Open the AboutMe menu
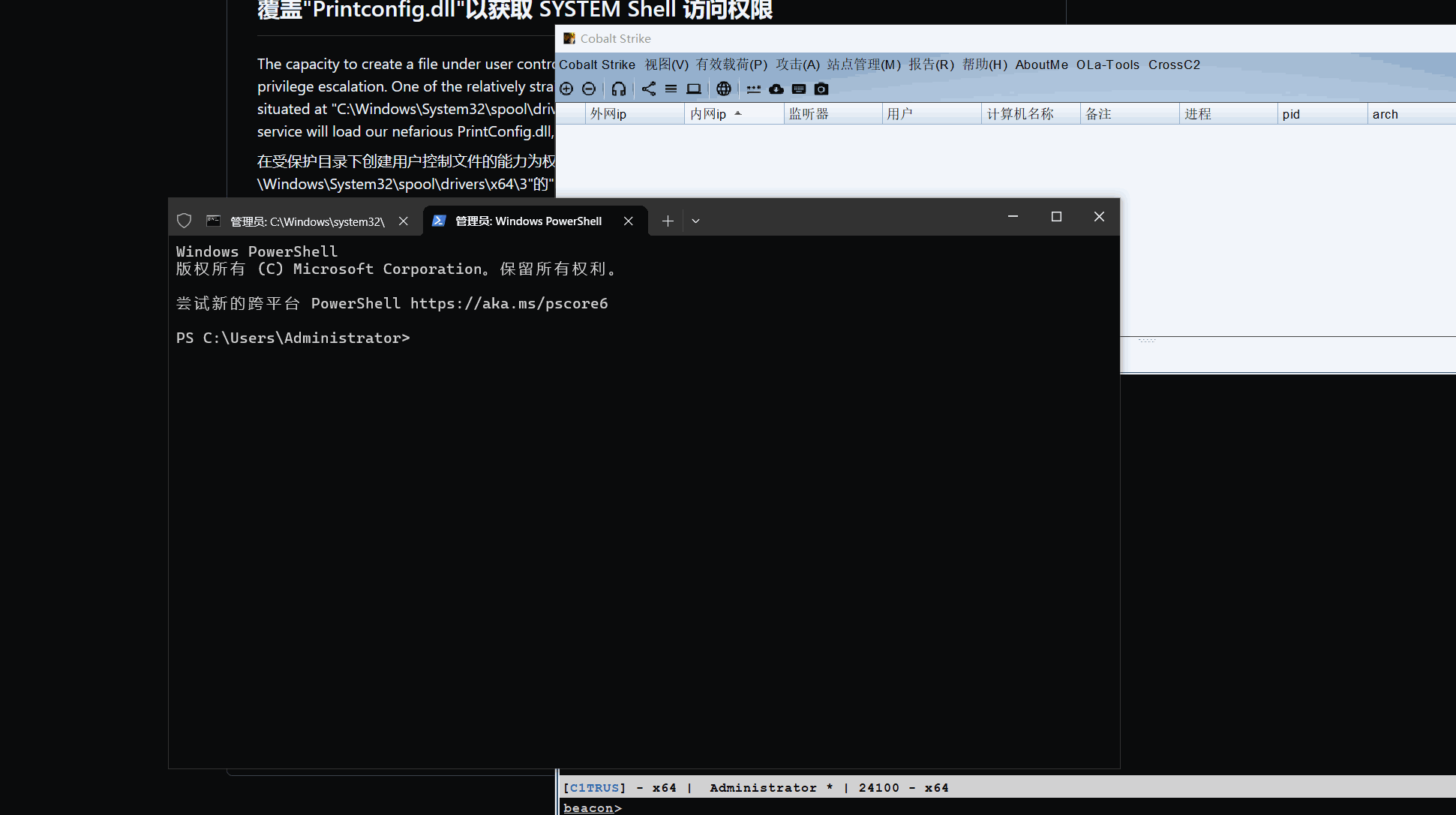The image size is (1456, 815). [1042, 65]
